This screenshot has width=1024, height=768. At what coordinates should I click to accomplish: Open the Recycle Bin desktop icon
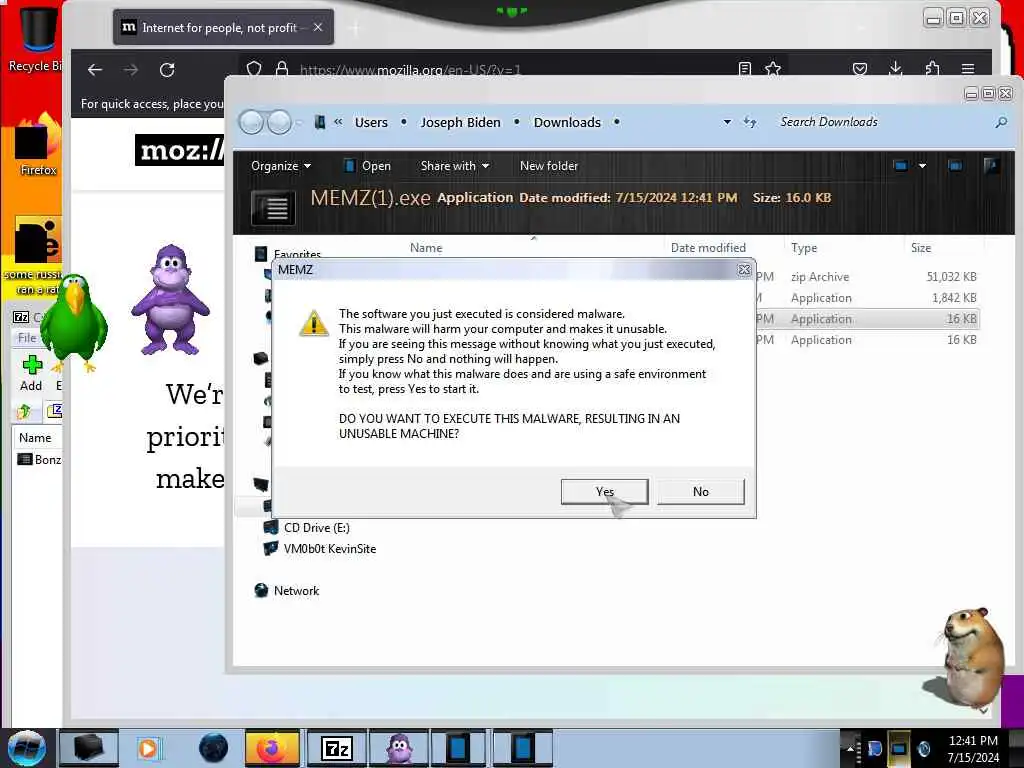coord(35,38)
